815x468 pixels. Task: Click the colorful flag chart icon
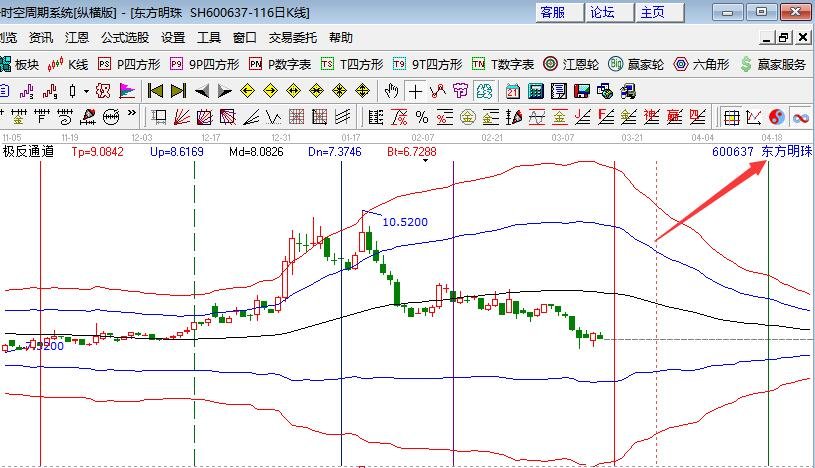(127, 92)
